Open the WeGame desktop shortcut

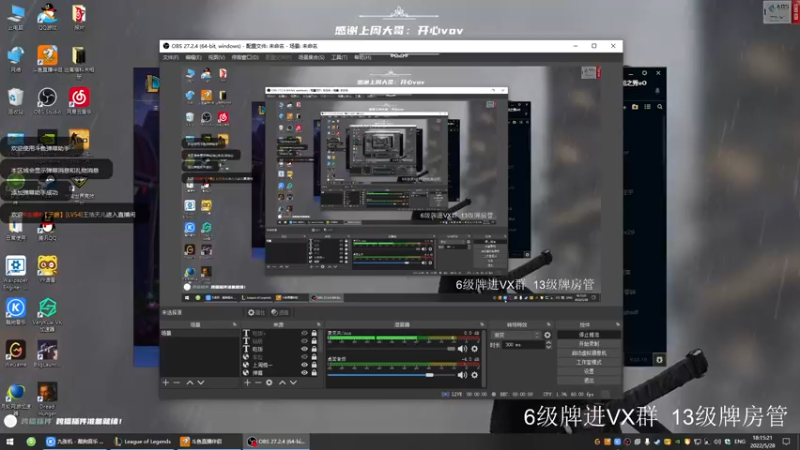point(15,354)
